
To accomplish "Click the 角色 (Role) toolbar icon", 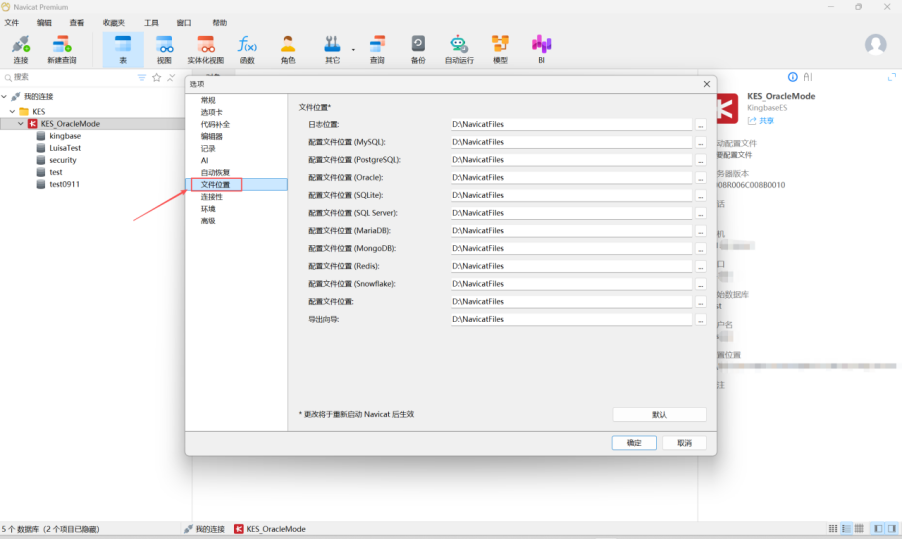I will coord(288,48).
